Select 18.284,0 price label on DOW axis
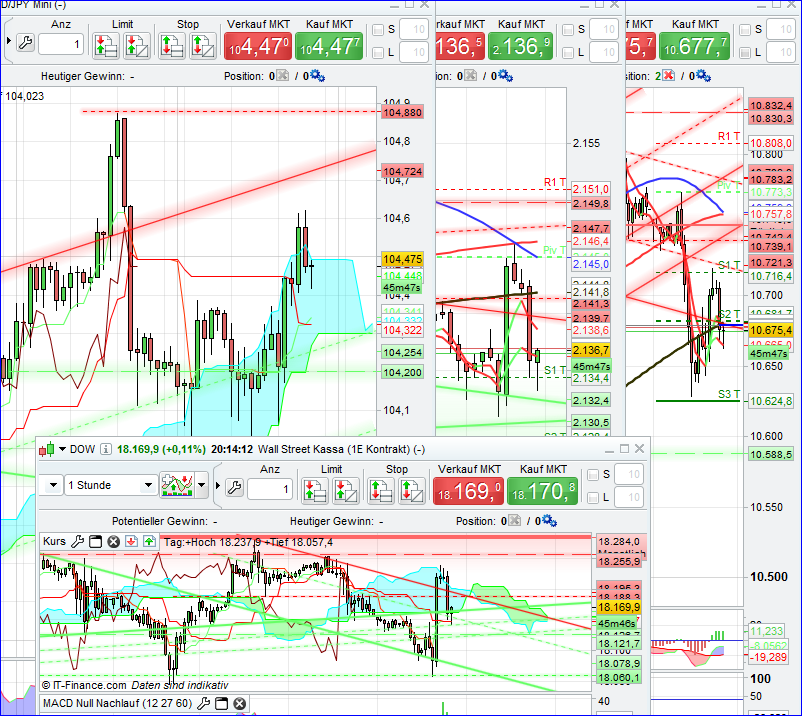The image size is (802, 716). (x=619, y=542)
